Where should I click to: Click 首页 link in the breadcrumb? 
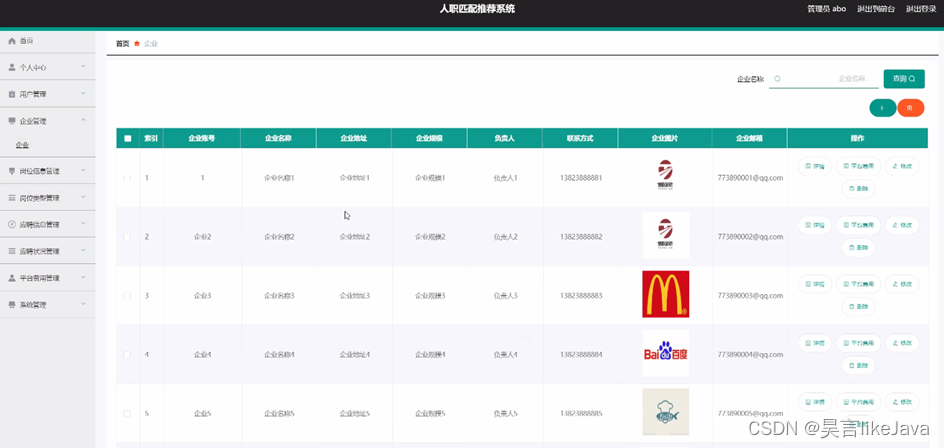[x=122, y=43]
